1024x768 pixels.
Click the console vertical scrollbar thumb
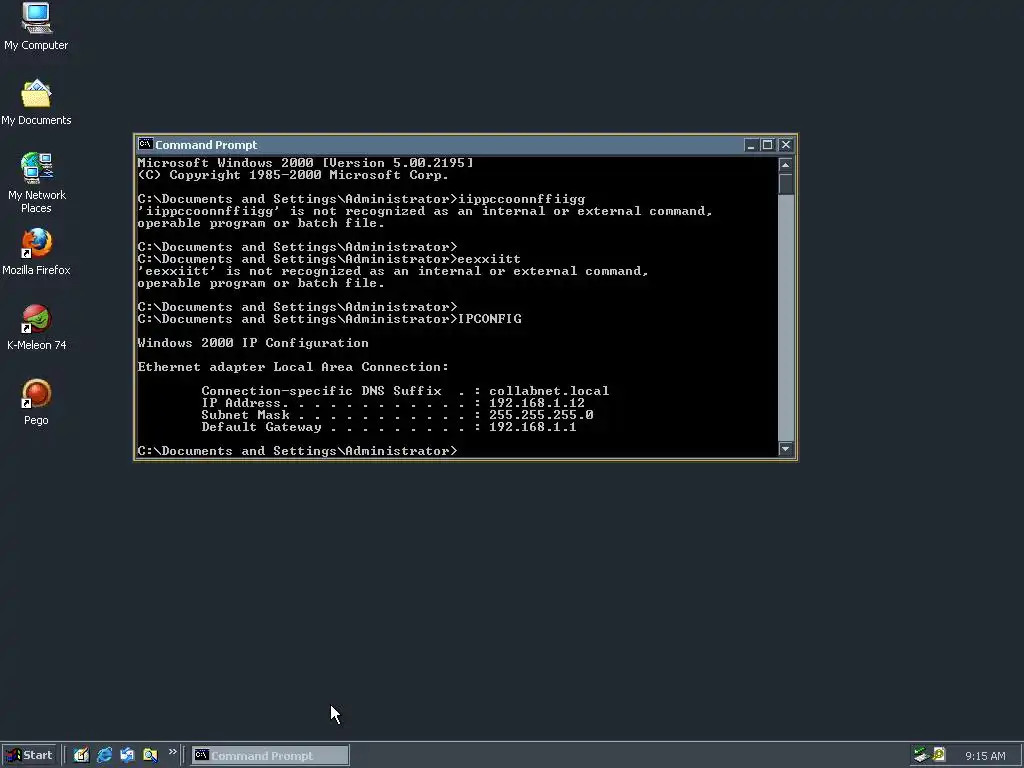coord(786,184)
